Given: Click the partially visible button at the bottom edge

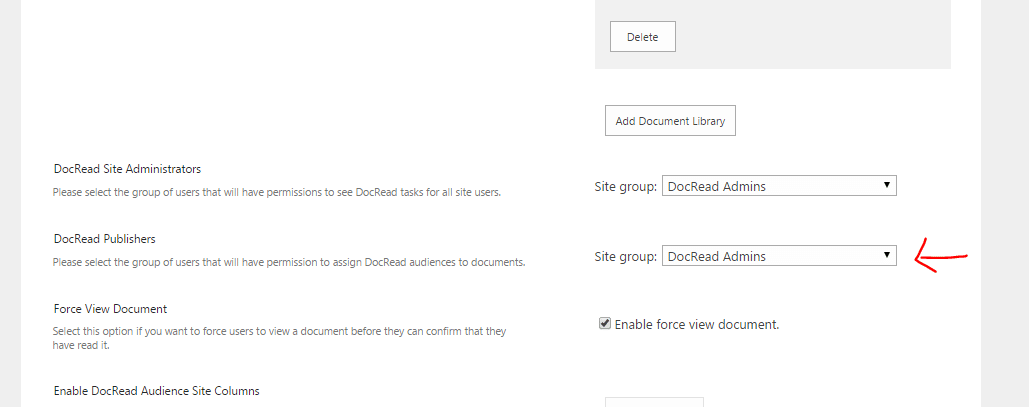Looking at the screenshot, I should click(x=654, y=402).
